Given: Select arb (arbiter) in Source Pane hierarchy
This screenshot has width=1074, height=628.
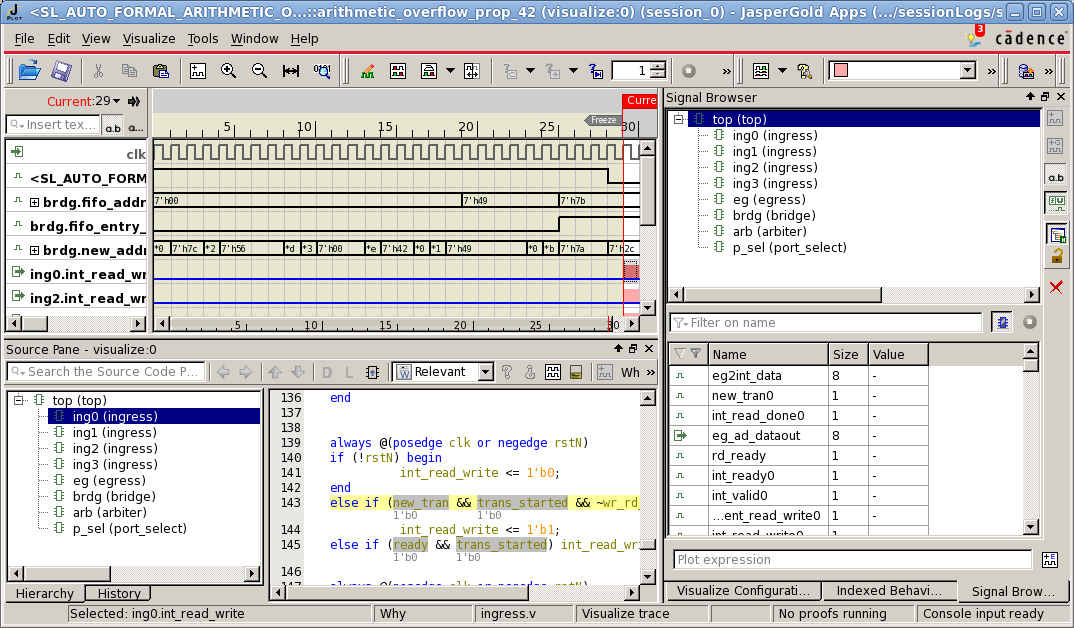Looking at the screenshot, I should (x=109, y=512).
